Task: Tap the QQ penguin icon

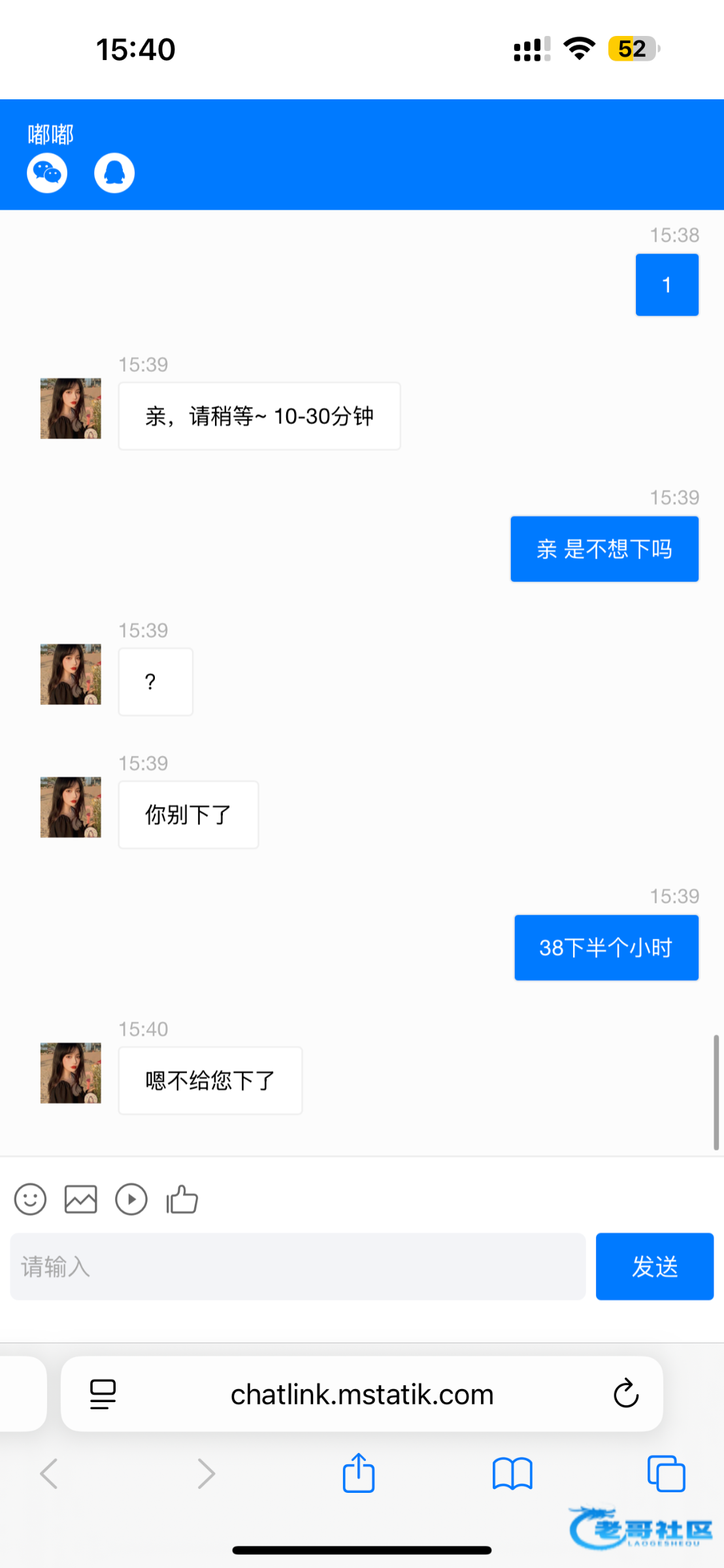Action: [x=114, y=173]
